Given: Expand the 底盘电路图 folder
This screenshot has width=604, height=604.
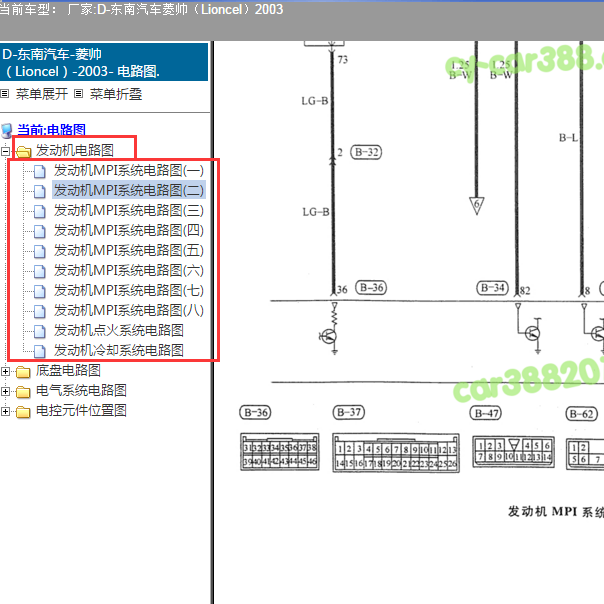Looking at the screenshot, I should click(x=5, y=372).
